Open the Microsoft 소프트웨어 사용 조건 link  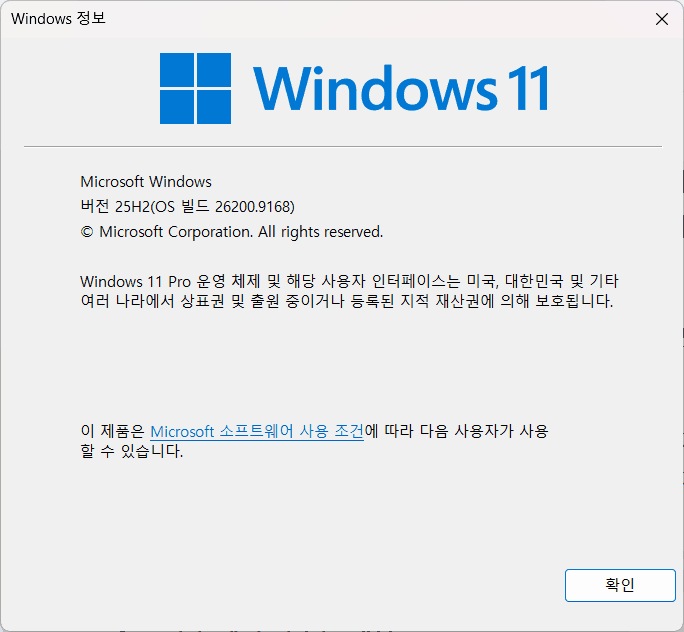coord(257,431)
